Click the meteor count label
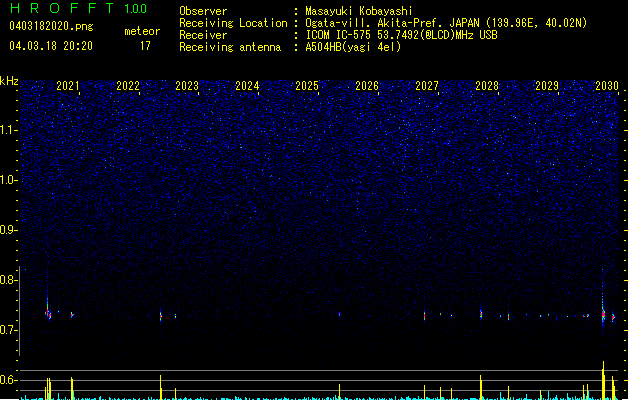 [x=142, y=31]
